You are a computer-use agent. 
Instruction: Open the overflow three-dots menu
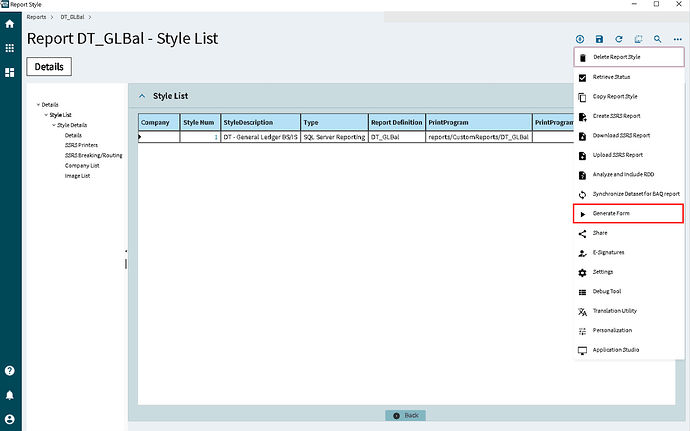click(677, 39)
